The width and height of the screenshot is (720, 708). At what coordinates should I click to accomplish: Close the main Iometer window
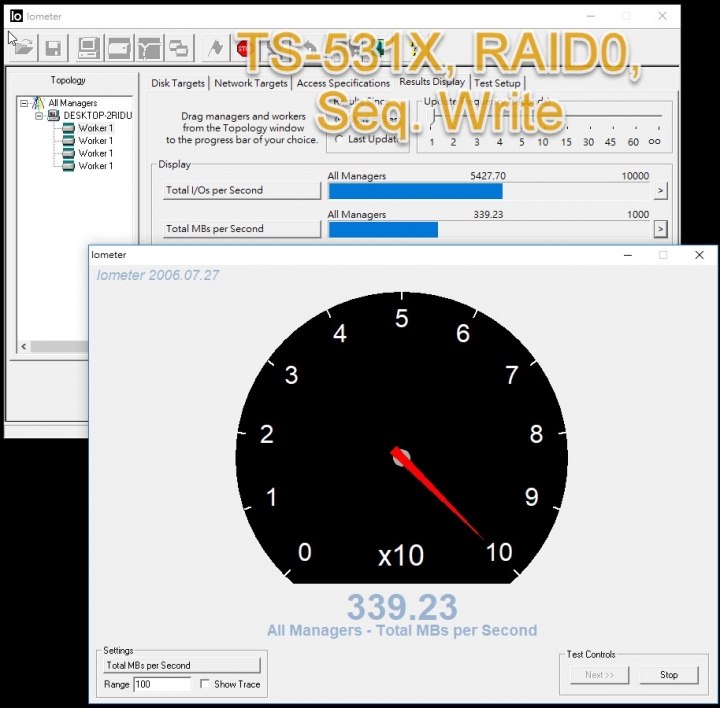tap(662, 16)
